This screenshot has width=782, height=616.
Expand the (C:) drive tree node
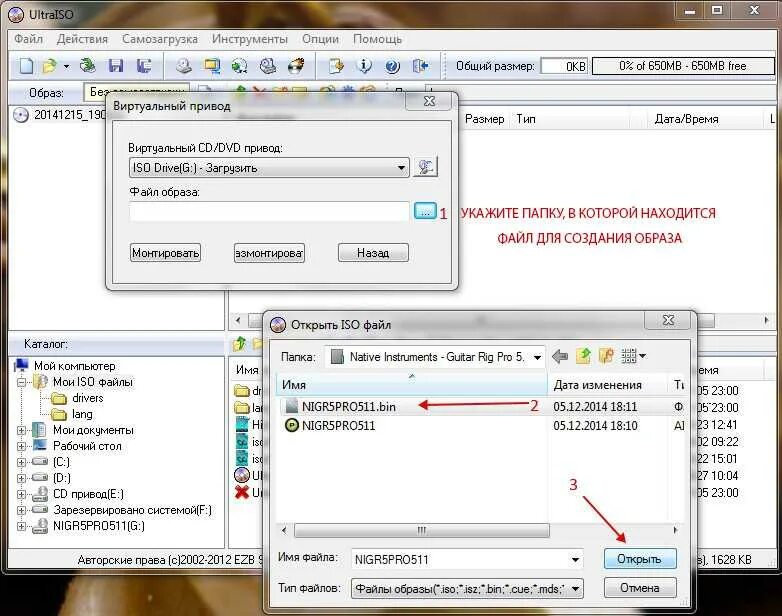21,462
